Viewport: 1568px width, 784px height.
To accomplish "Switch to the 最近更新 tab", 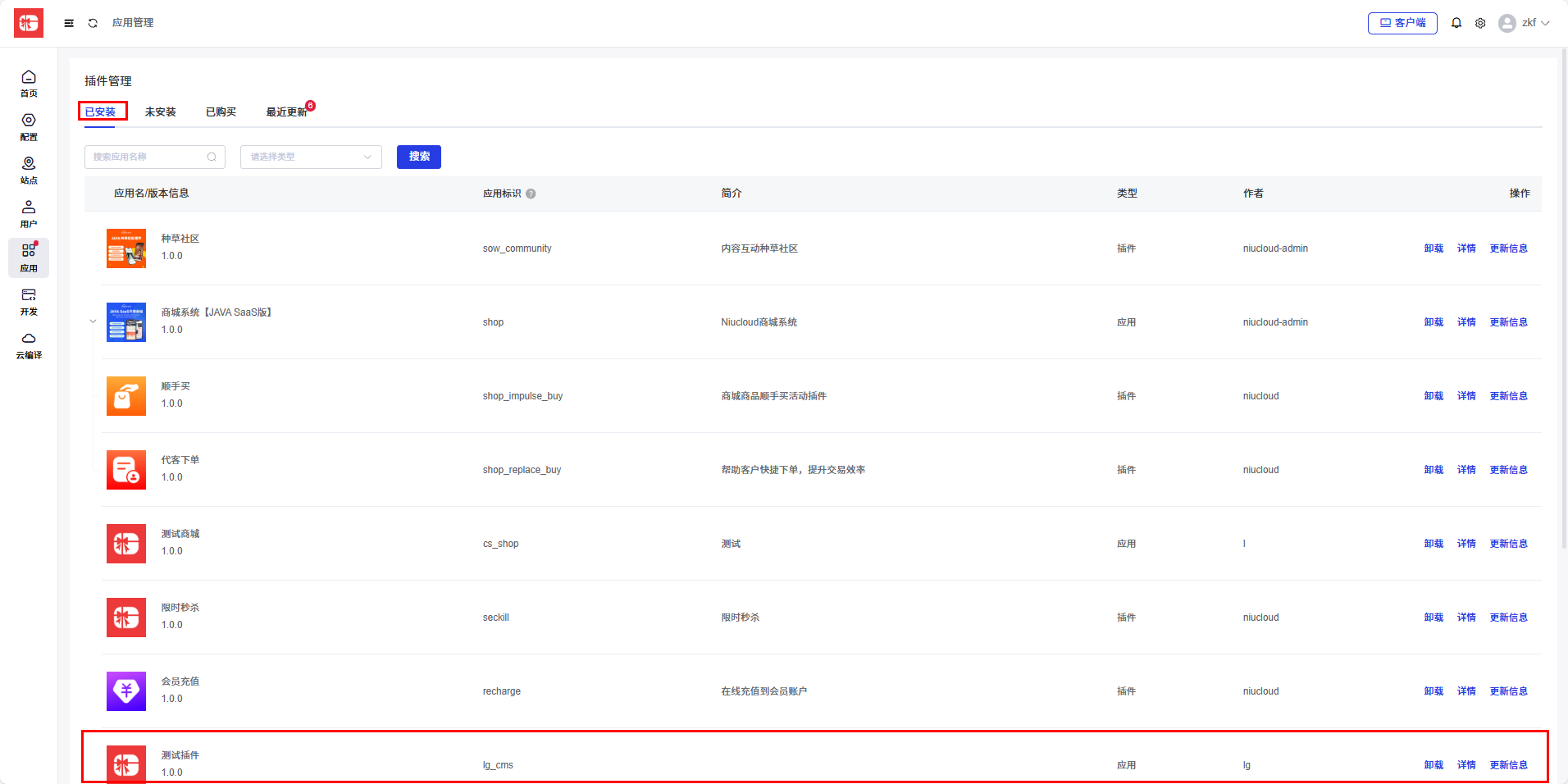I will tap(286, 112).
